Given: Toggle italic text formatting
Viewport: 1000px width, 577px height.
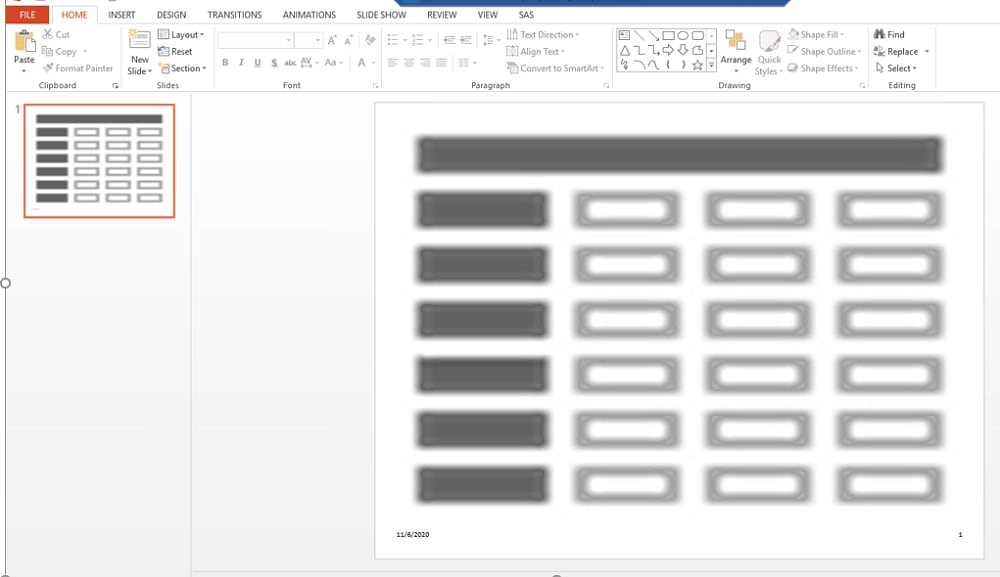Looking at the screenshot, I should click(241, 63).
